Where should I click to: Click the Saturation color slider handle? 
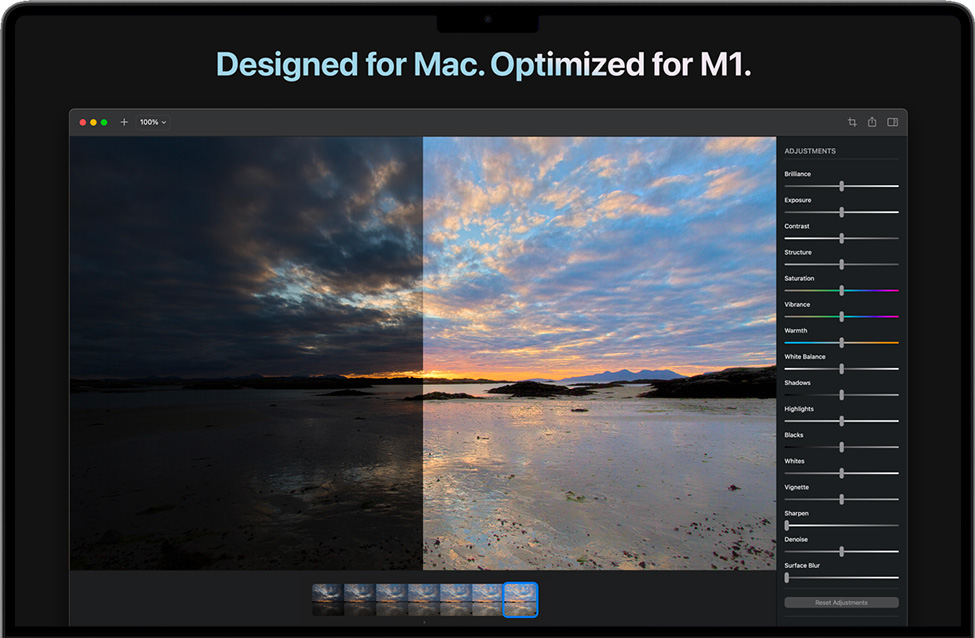(x=842, y=290)
